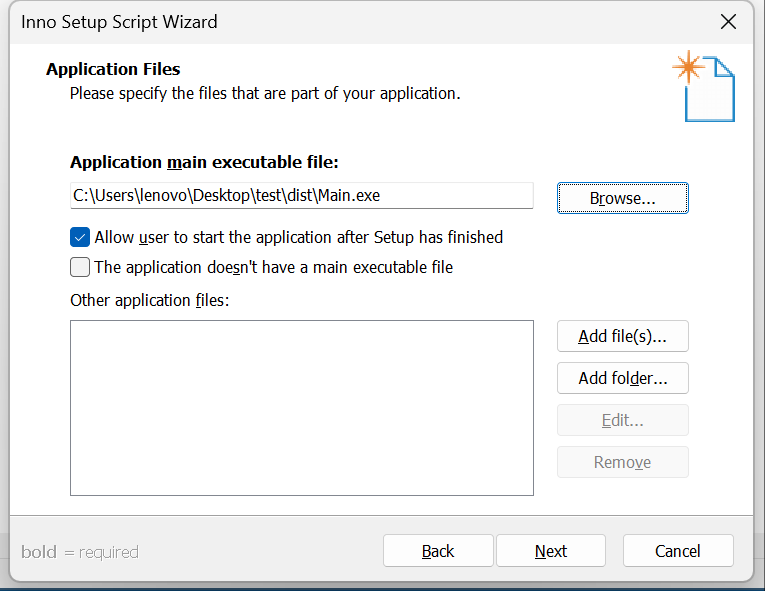Close the Inno Setup Script Wizard window

coord(728,22)
